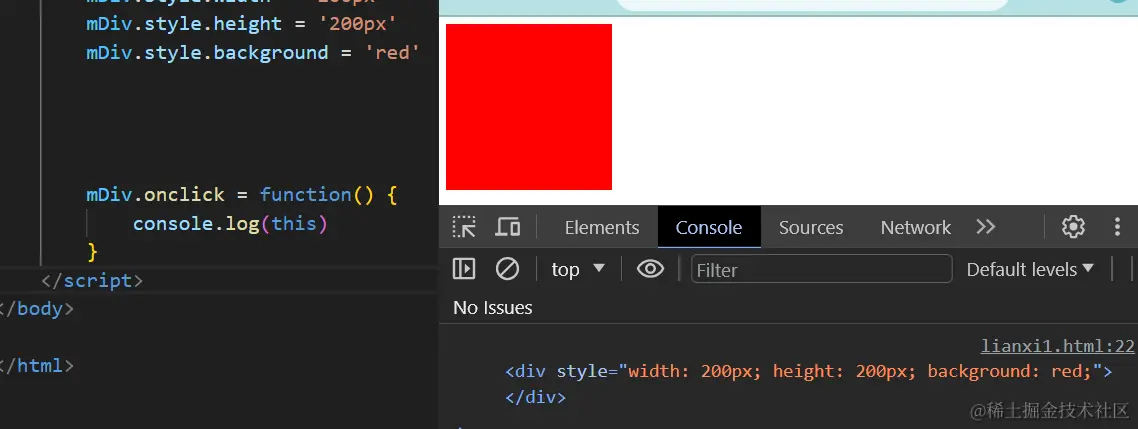Show the console sidebar panel icon
The width and height of the screenshot is (1138, 429).
464,269
